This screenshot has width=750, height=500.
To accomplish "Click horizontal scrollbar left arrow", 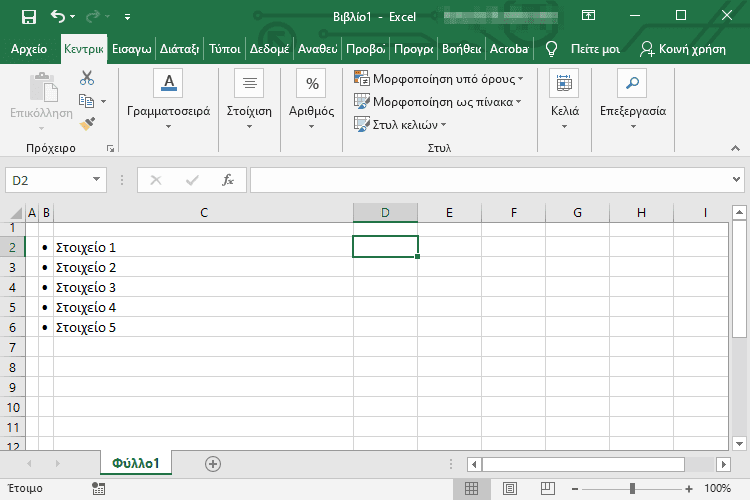I will pyautogui.click(x=474, y=464).
